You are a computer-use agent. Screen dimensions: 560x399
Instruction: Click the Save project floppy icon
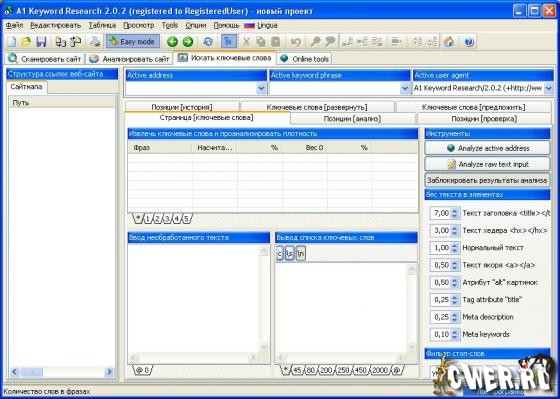41,42
